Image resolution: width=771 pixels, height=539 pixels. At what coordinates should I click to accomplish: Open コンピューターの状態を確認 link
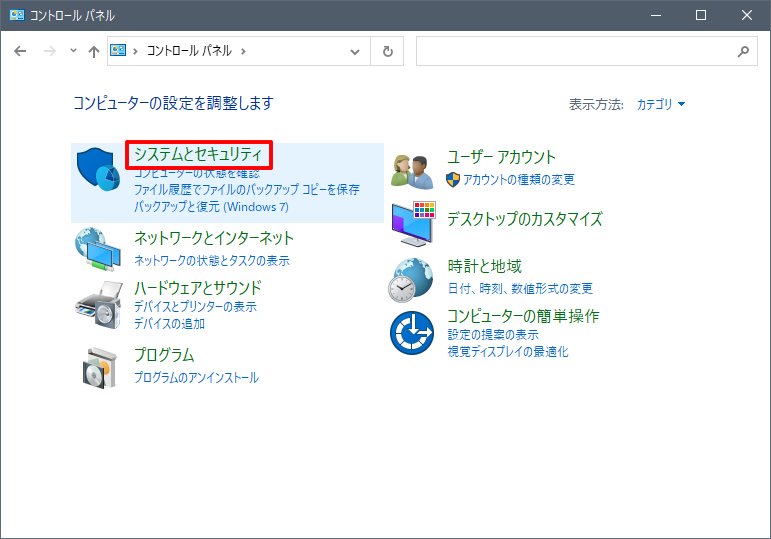point(197,173)
